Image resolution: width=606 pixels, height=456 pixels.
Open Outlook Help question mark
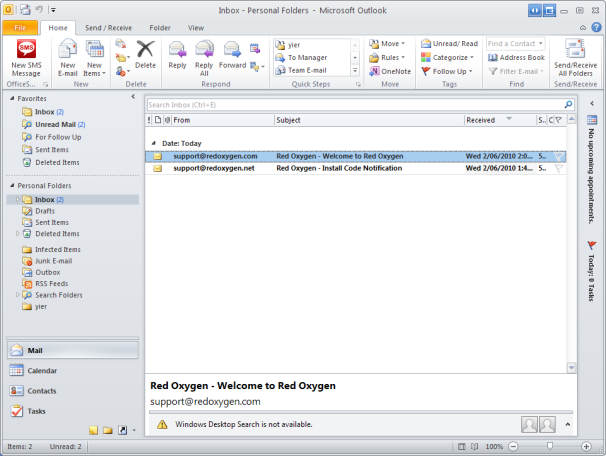point(596,27)
